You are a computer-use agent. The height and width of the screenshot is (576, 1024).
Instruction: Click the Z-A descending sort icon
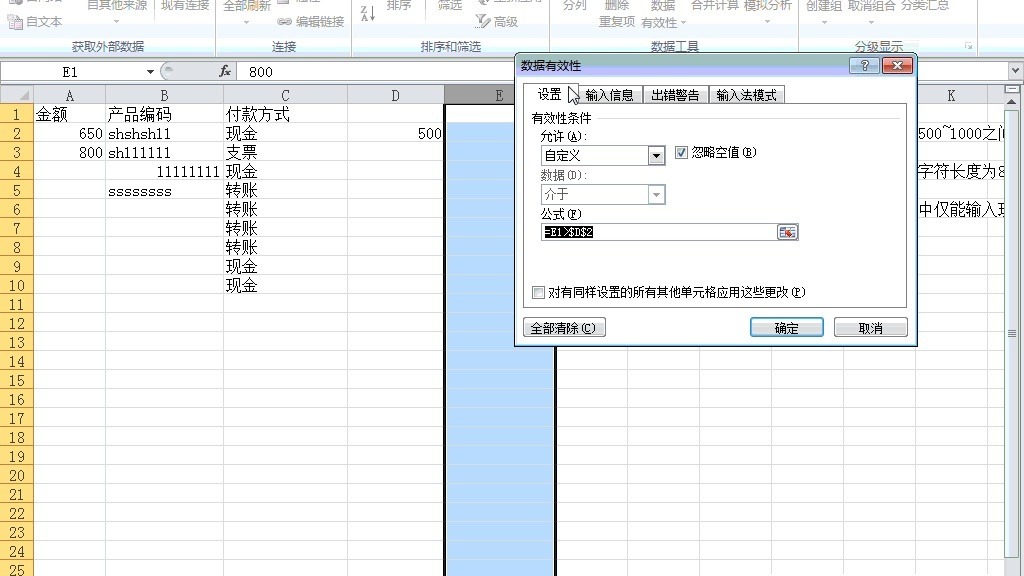[x=368, y=13]
